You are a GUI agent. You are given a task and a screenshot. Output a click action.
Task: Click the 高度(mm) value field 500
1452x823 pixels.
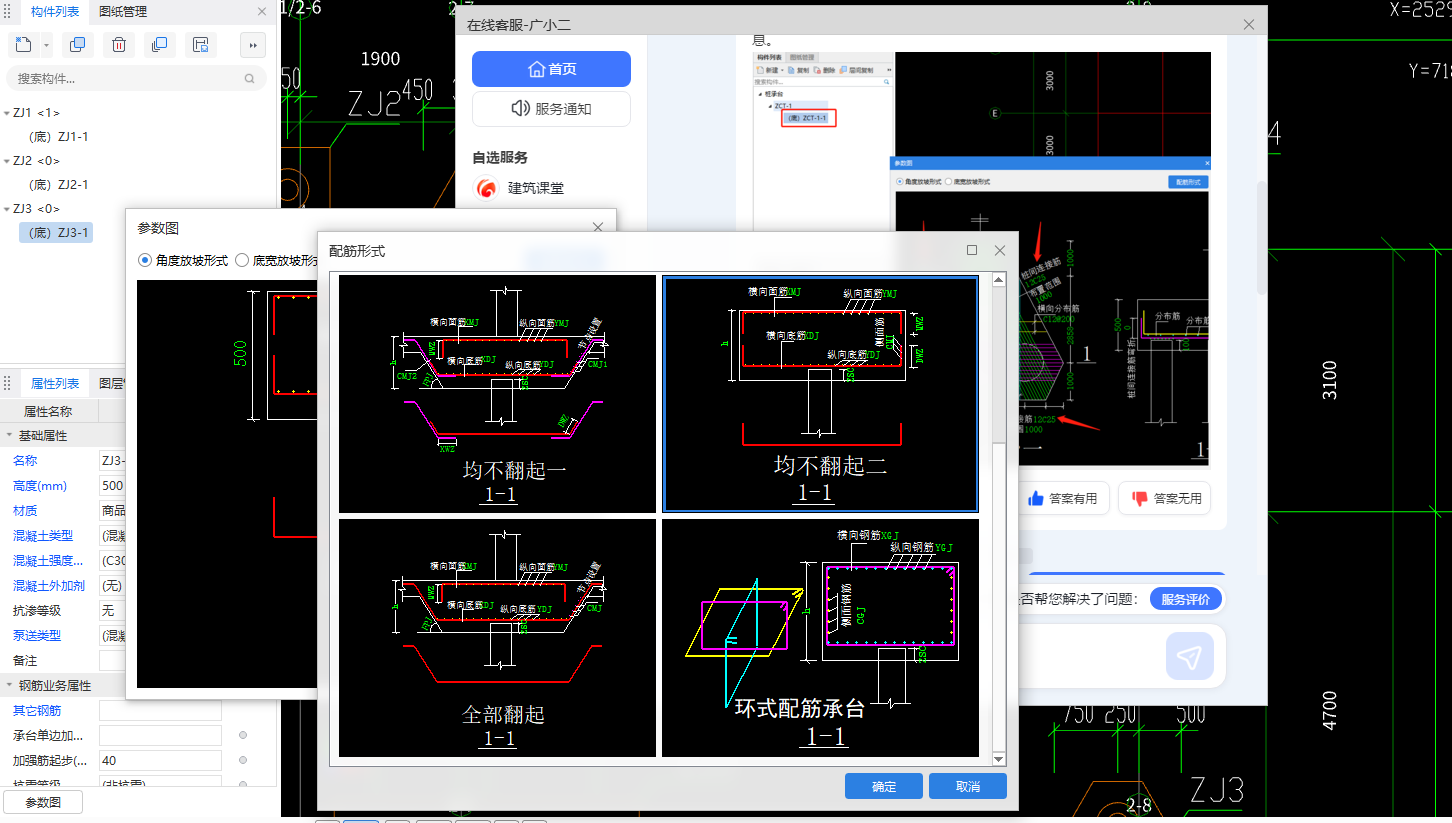click(x=112, y=486)
